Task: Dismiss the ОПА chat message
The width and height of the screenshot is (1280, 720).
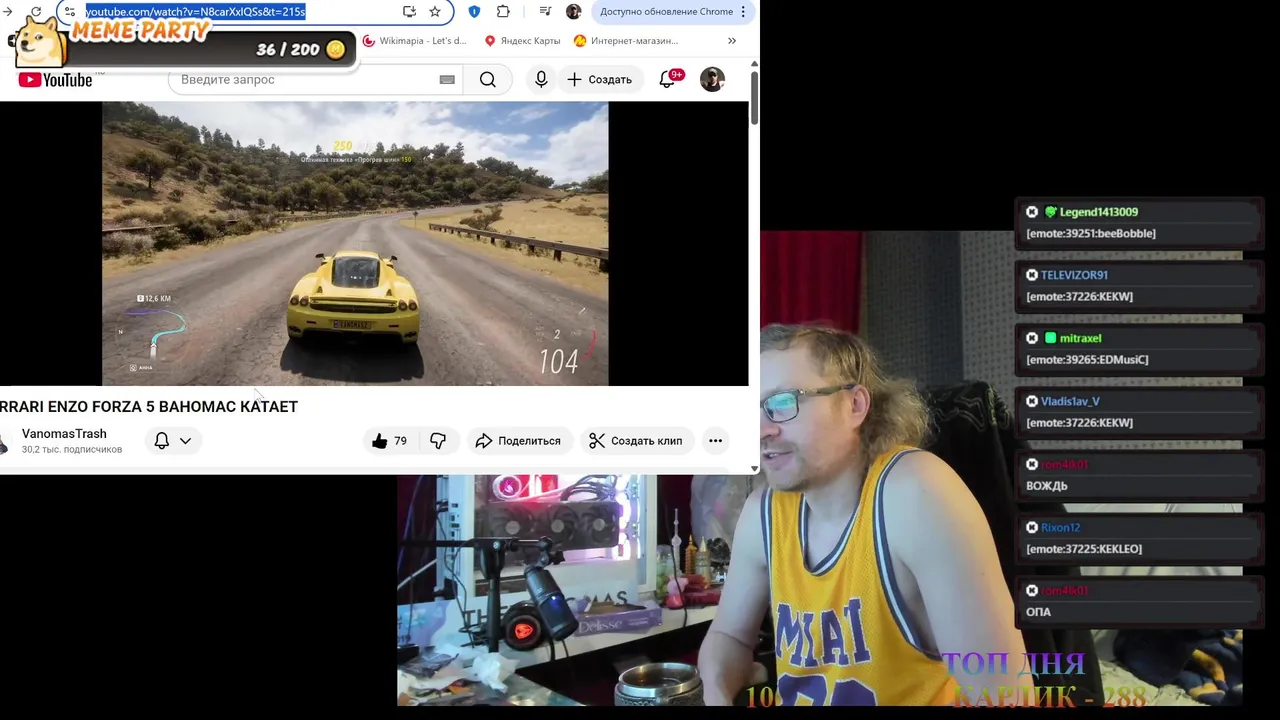Action: (x=1032, y=590)
